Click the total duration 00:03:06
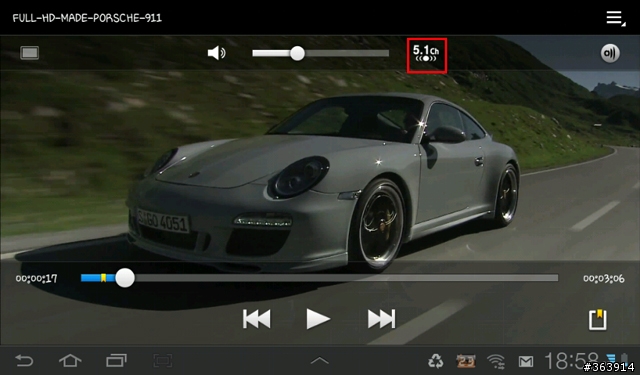 pyautogui.click(x=604, y=279)
